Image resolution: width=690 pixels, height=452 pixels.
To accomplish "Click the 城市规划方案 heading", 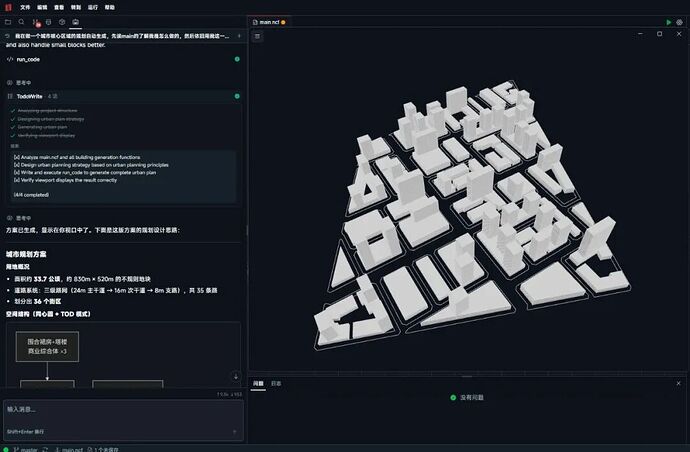I will coord(26,254).
